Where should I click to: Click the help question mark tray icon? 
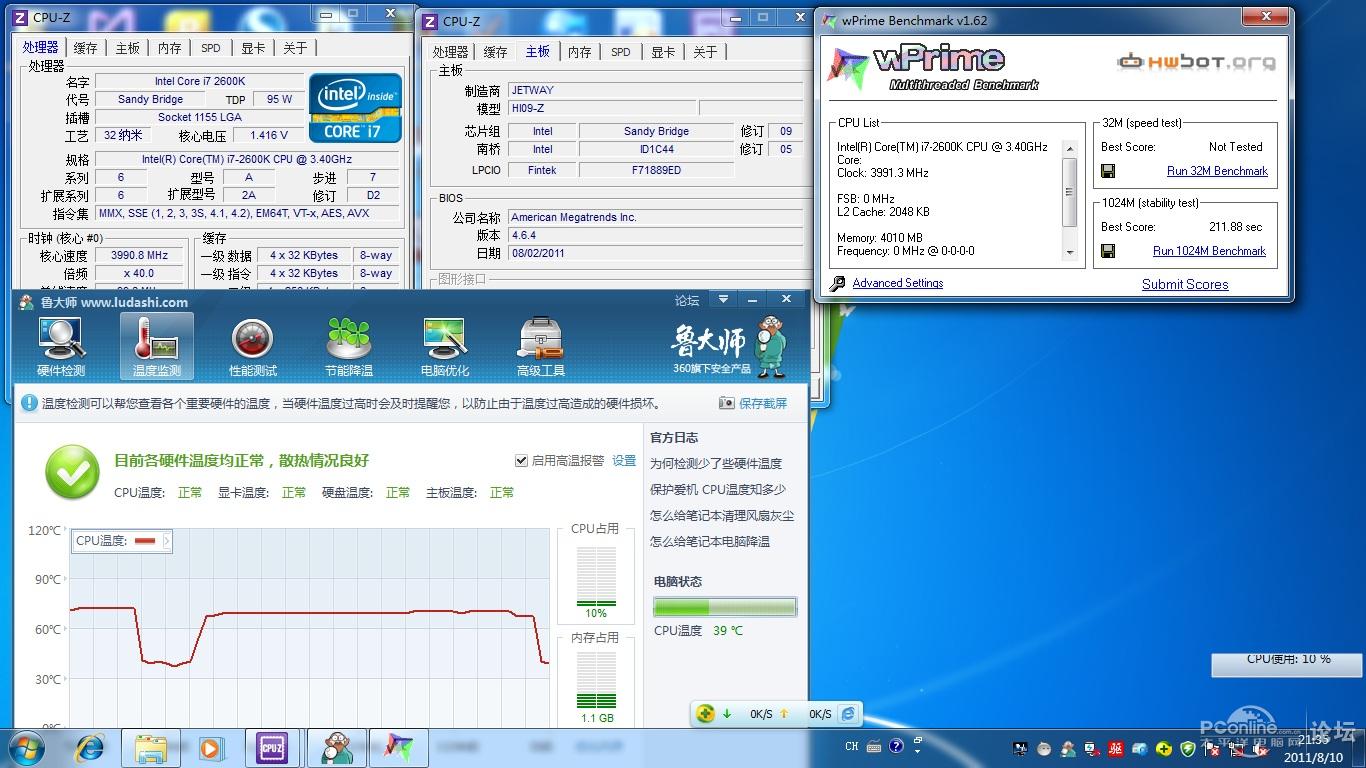[x=896, y=745]
